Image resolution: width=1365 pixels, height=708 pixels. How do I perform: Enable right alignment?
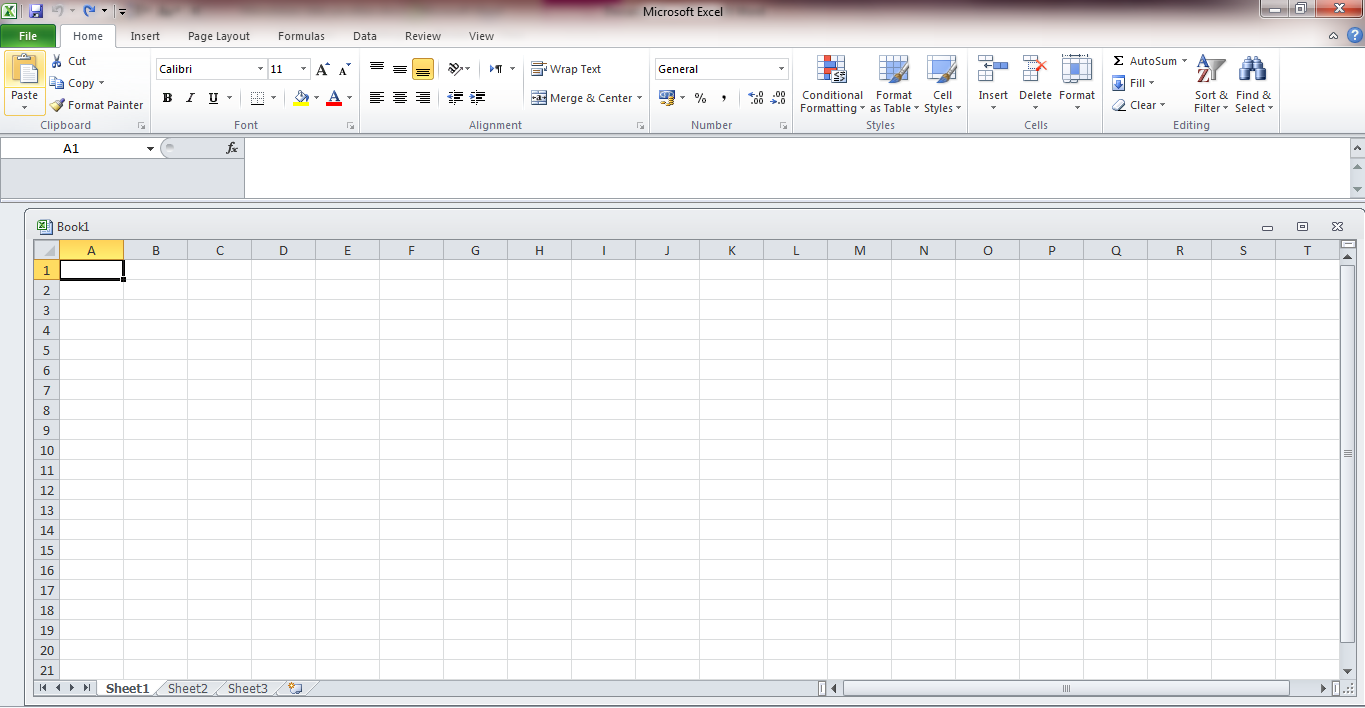pos(422,98)
